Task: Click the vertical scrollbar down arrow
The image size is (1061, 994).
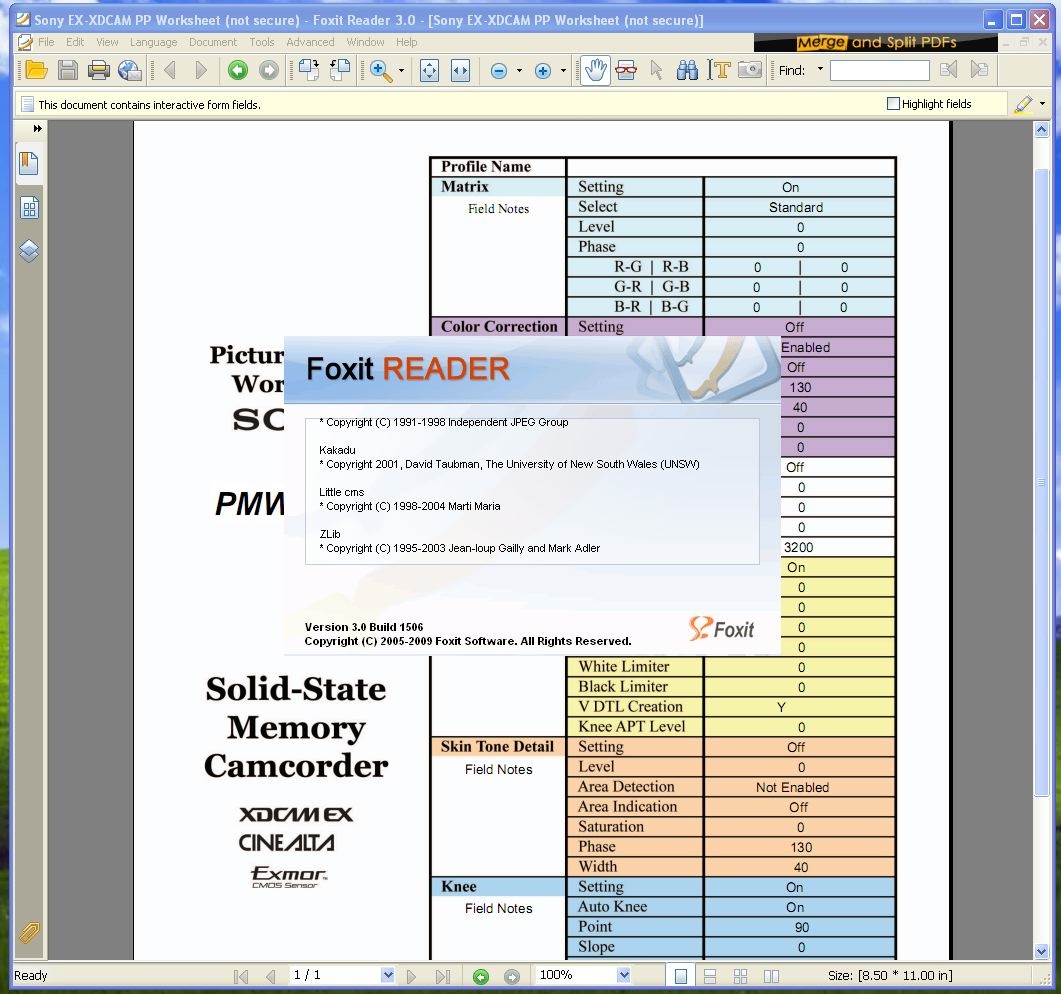Action: tap(1041, 951)
